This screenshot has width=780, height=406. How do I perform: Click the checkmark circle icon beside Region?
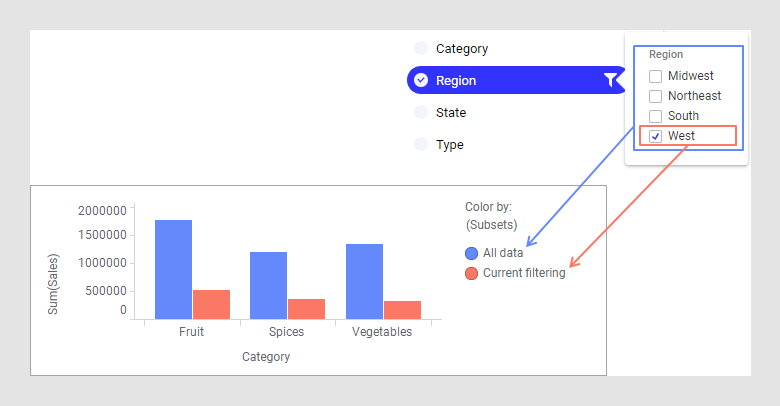[421, 80]
